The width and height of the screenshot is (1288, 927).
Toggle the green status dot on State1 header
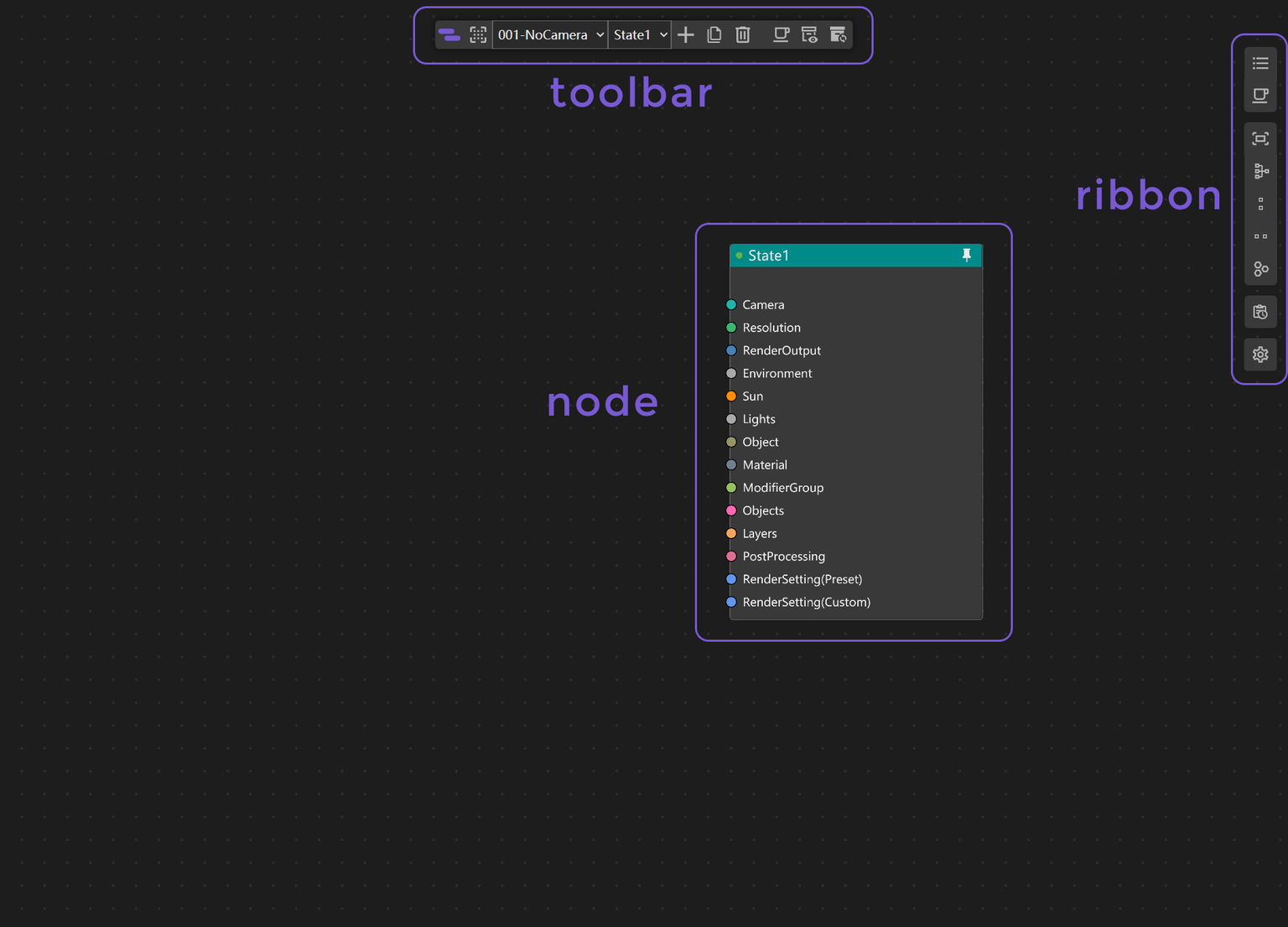pyautogui.click(x=739, y=256)
